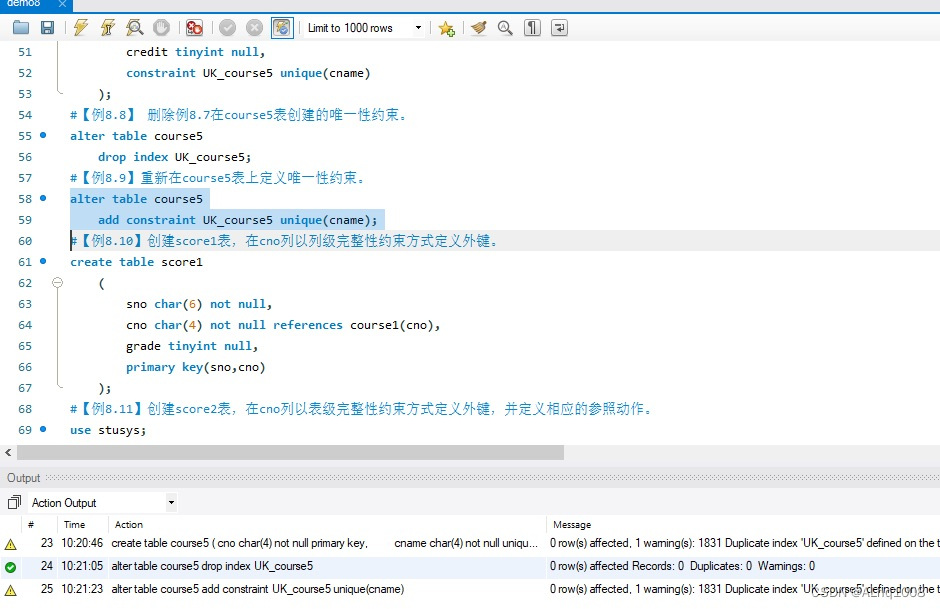The image size is (940, 609).
Task: Click the comment on line 54 例8.8
Action: [x=239, y=115]
